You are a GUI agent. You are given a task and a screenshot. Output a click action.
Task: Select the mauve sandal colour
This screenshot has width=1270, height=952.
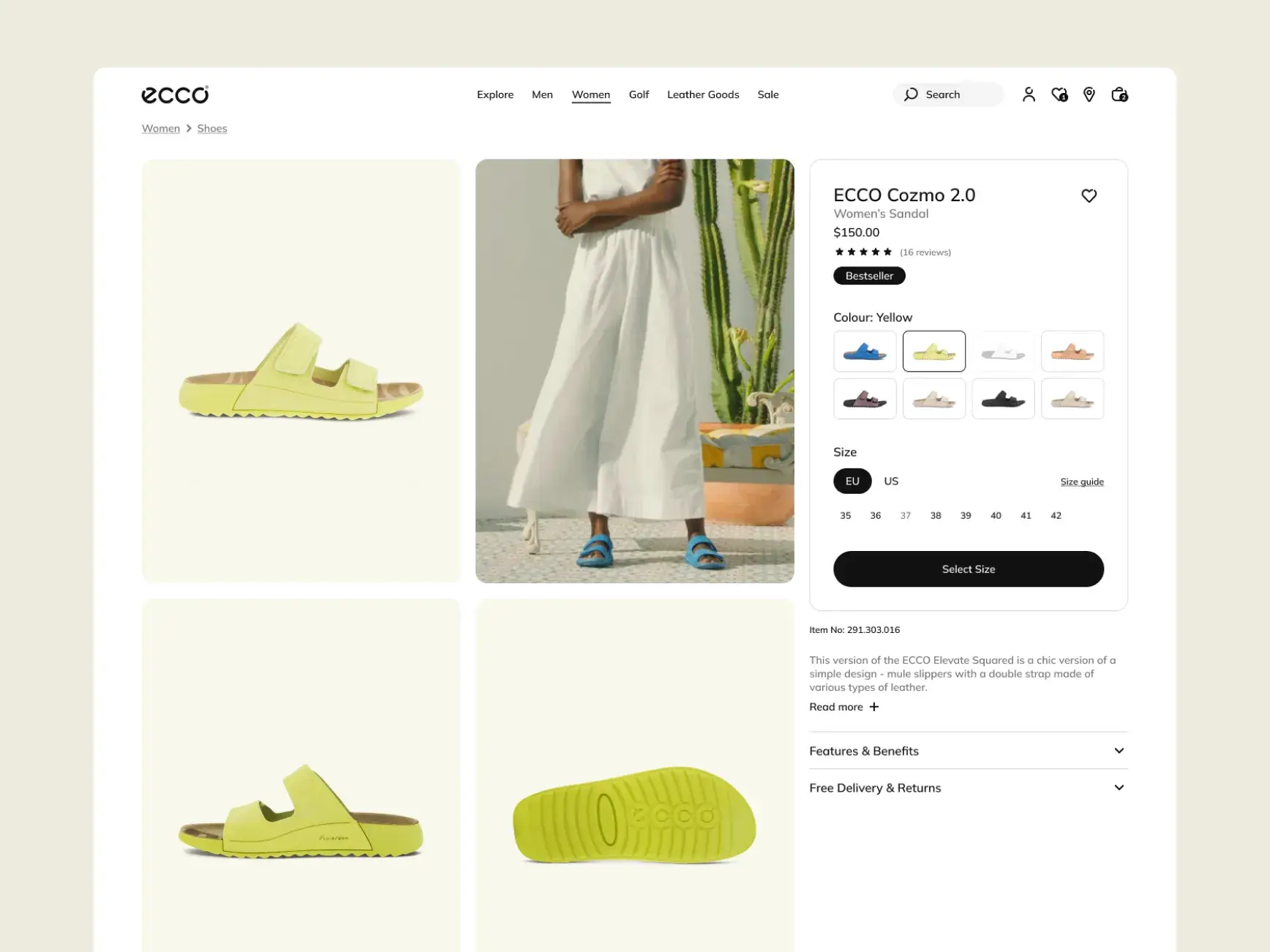click(x=865, y=399)
